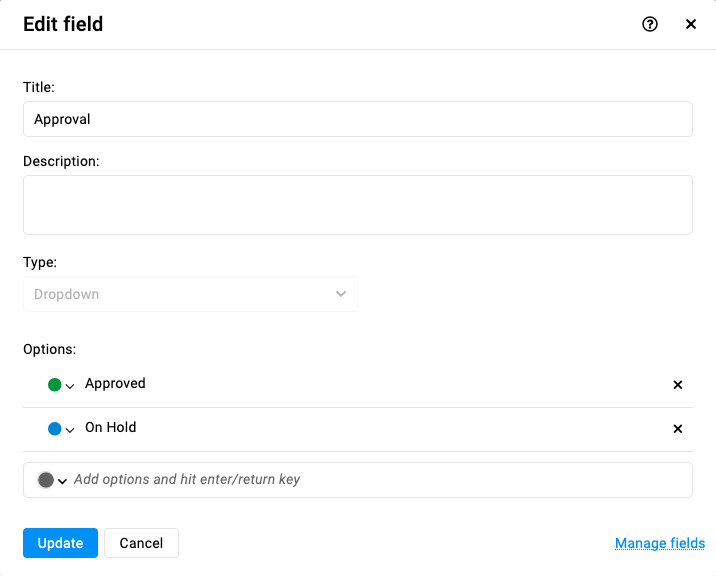The width and height of the screenshot is (716, 576).
Task: Remove the Approved option
Action: tap(678, 385)
